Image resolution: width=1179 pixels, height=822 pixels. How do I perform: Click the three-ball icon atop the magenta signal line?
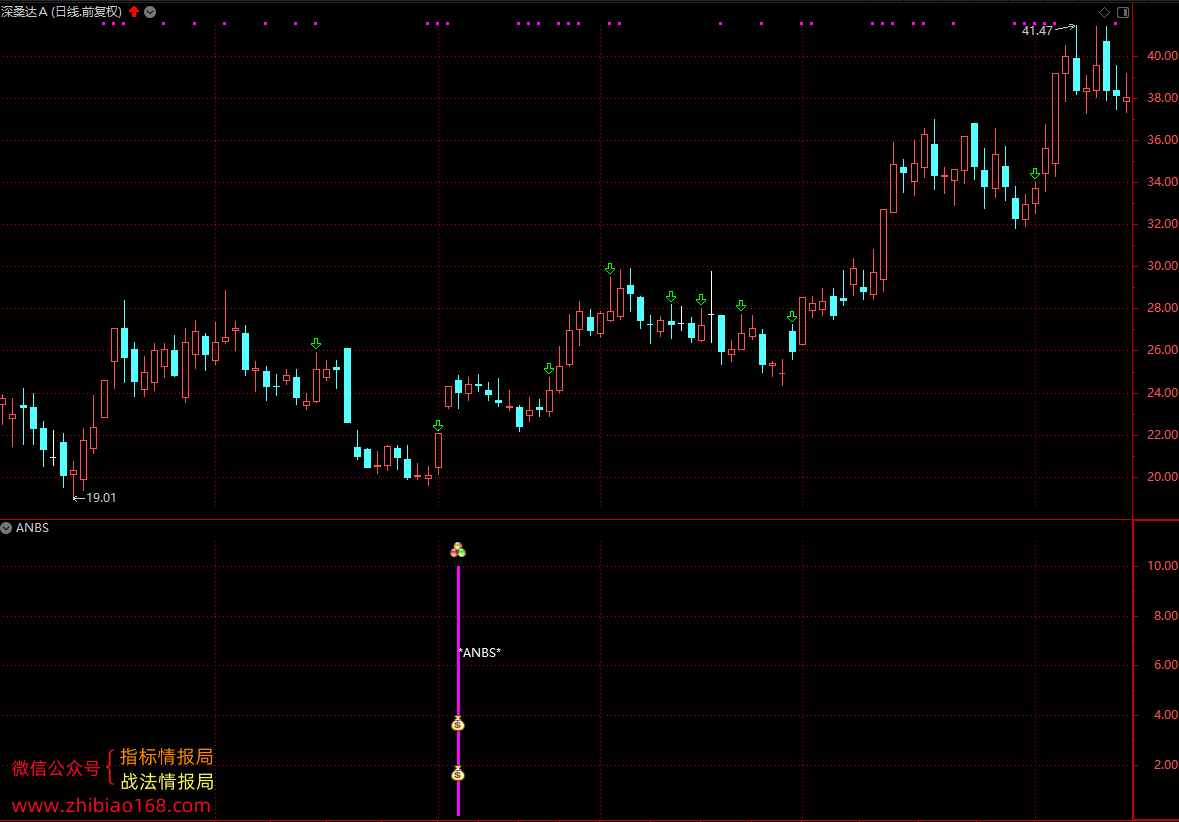(458, 551)
